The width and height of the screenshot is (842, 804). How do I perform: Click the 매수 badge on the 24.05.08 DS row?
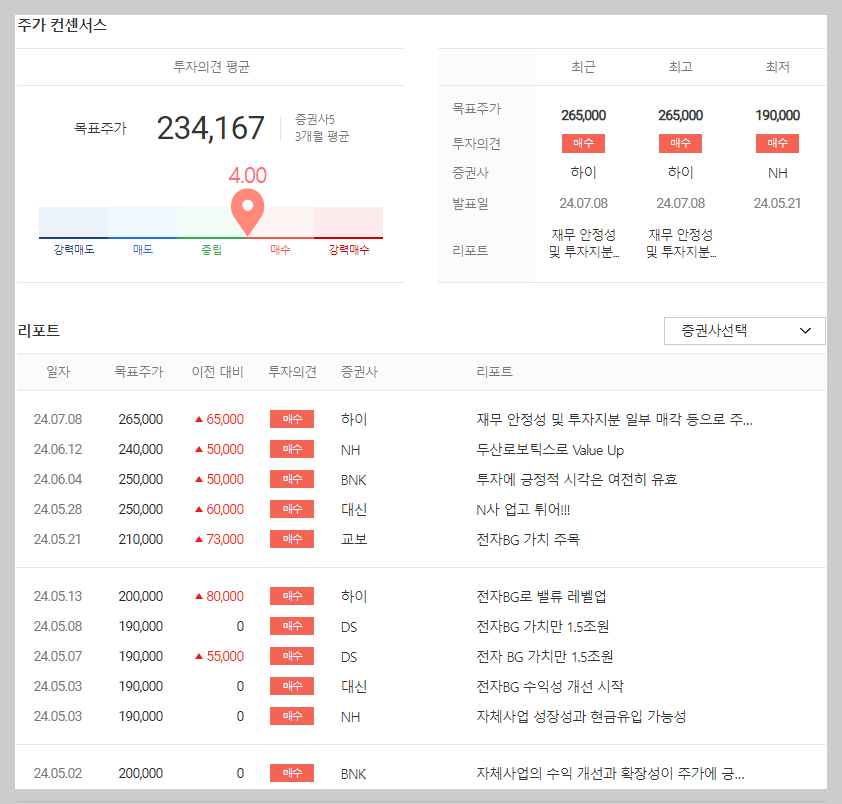click(x=291, y=626)
